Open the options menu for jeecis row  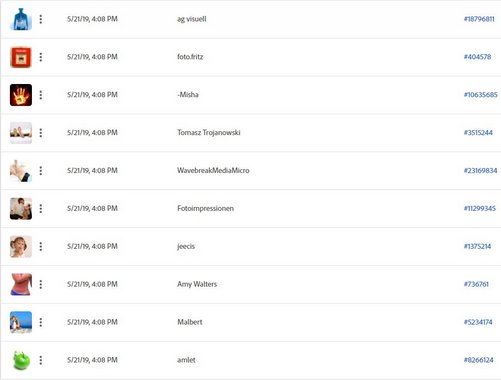coord(41,246)
